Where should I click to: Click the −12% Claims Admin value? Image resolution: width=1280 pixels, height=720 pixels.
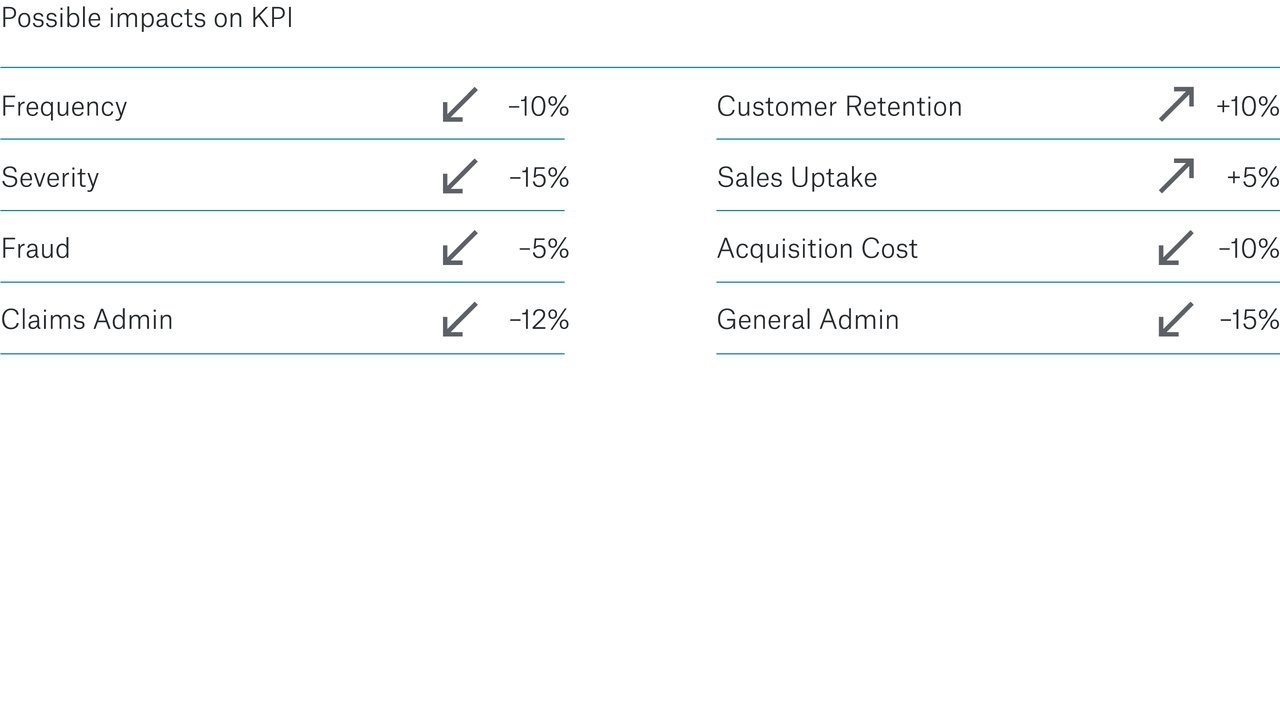(x=539, y=320)
